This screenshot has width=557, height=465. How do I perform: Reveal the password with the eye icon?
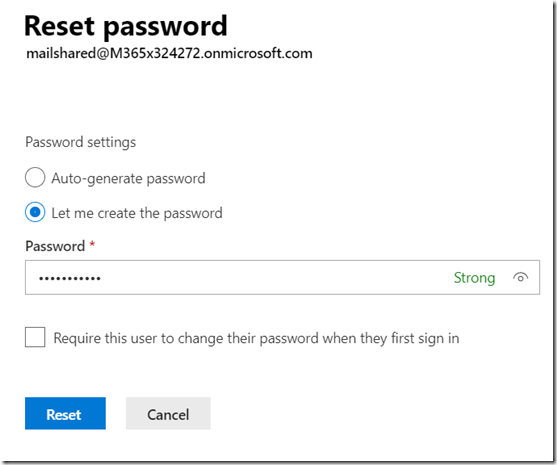pos(520,277)
